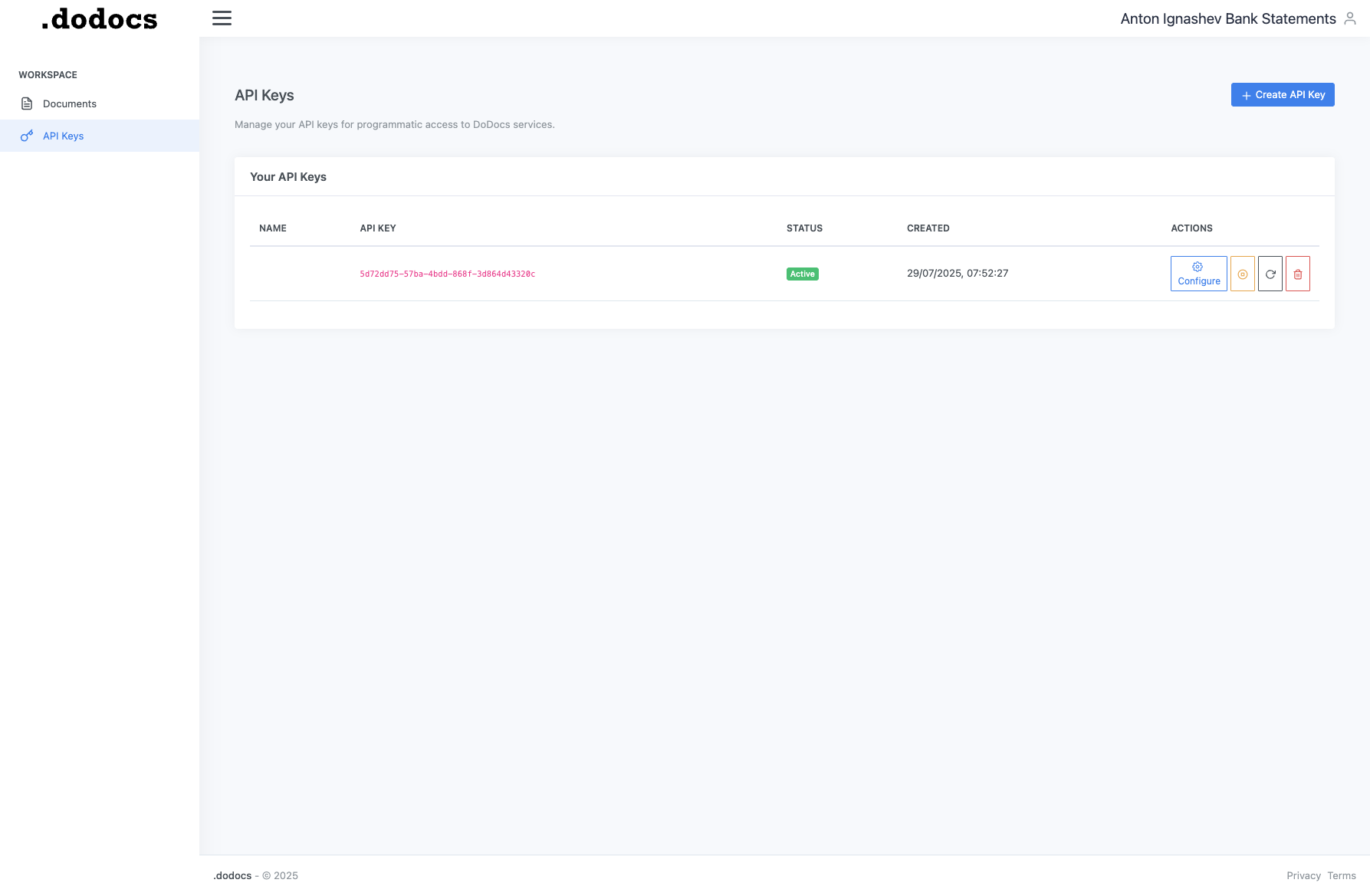Image resolution: width=1370 pixels, height=896 pixels.
Task: Open the gear icon on the Configure button
Action: pyautogui.click(x=1198, y=267)
